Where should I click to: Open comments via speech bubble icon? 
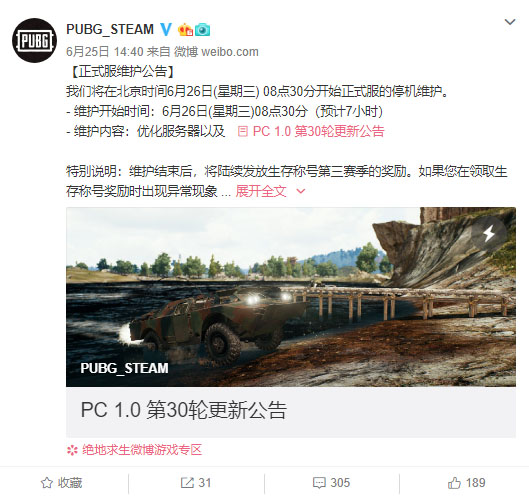coord(319,483)
